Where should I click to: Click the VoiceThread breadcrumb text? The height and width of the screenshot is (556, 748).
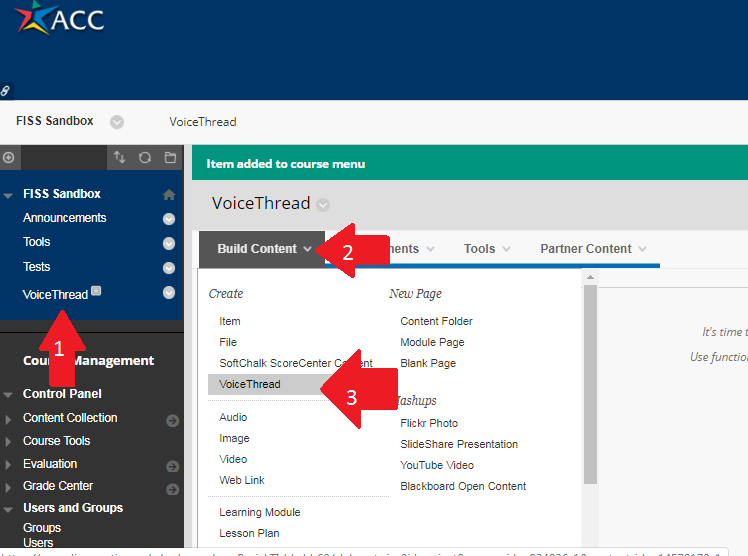coord(203,122)
